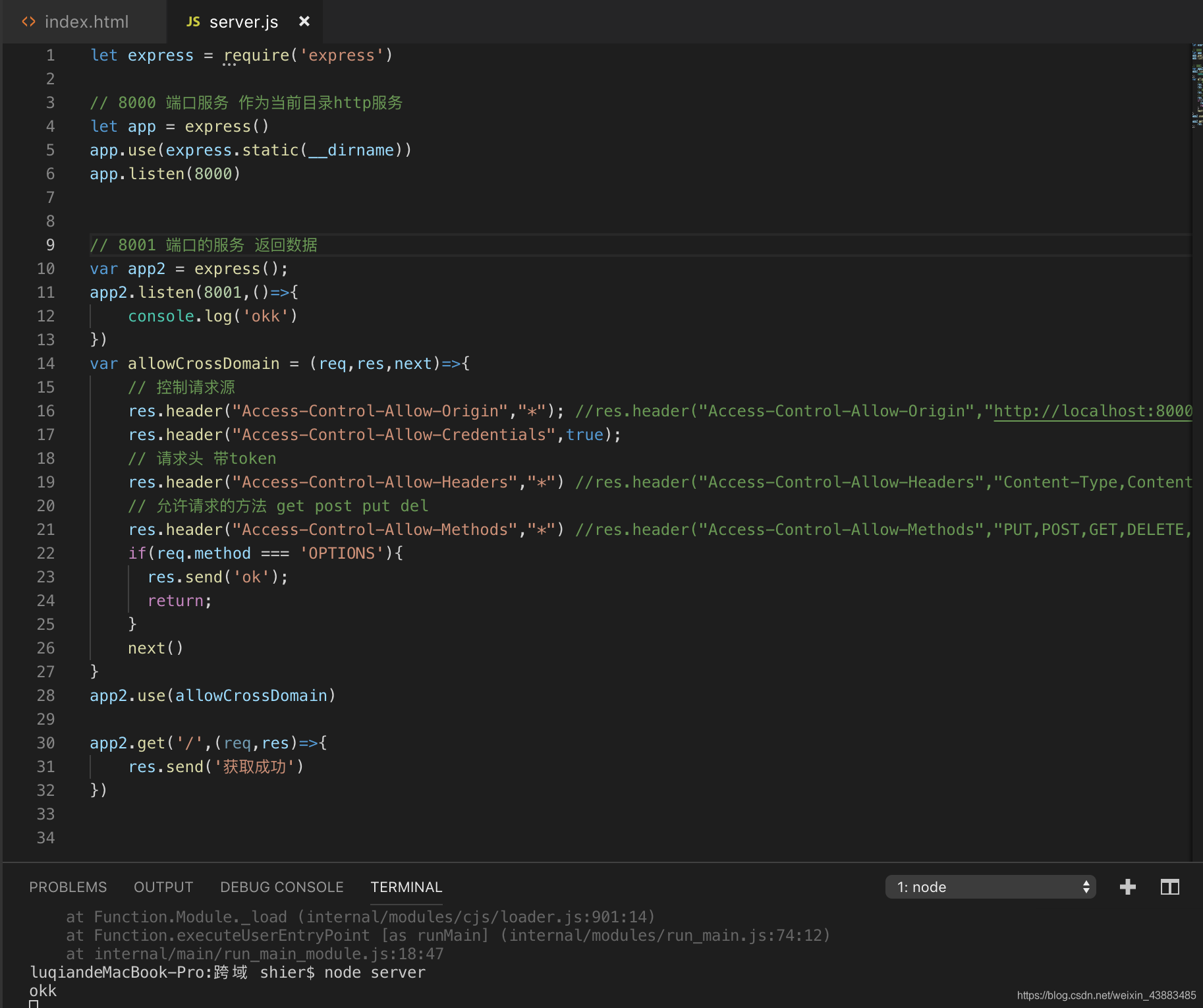
Task: Click the minimap at editor's right edge
Action: 1197,86
